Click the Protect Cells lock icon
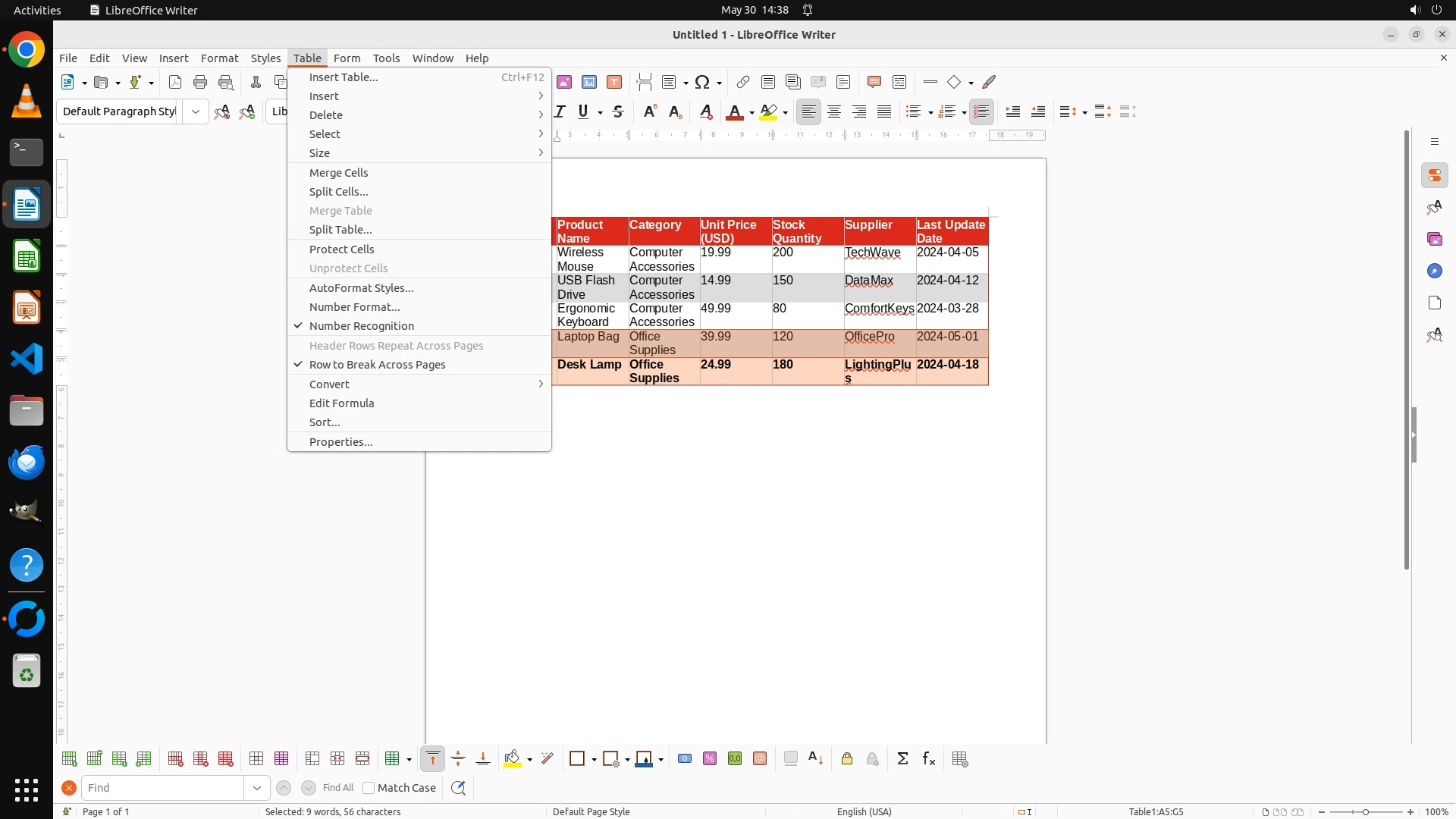Screen dimensions: 1456x819 (847, 759)
